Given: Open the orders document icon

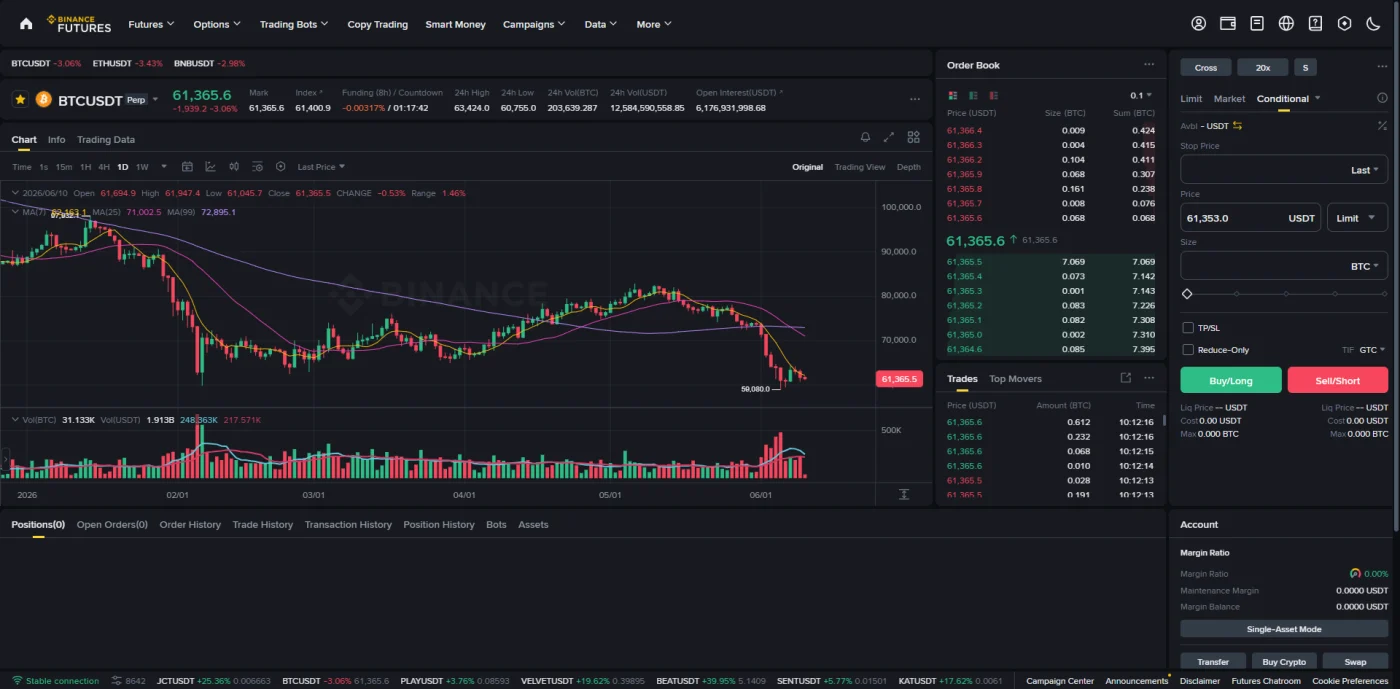Looking at the screenshot, I should [x=1257, y=24].
